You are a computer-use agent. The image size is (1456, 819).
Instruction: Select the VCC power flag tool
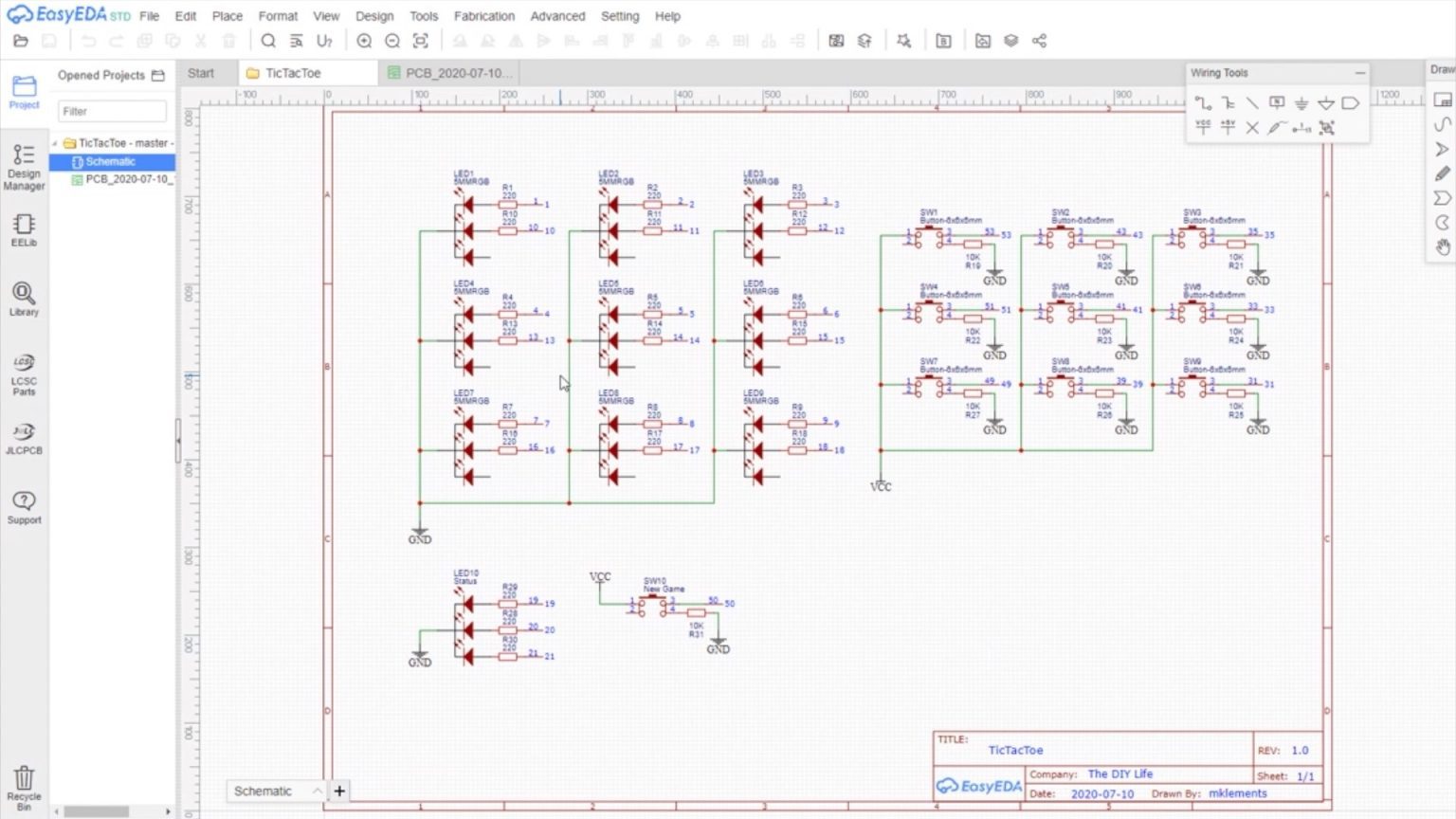click(1204, 127)
